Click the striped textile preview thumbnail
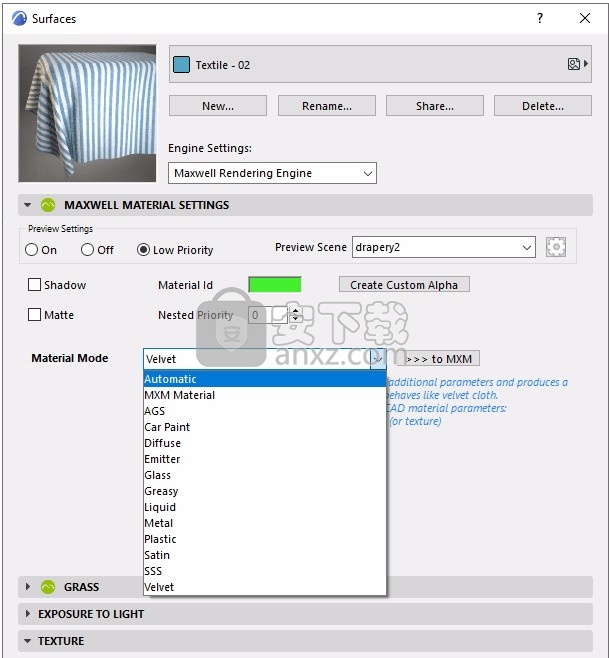The height and width of the screenshot is (658, 609). [87, 113]
